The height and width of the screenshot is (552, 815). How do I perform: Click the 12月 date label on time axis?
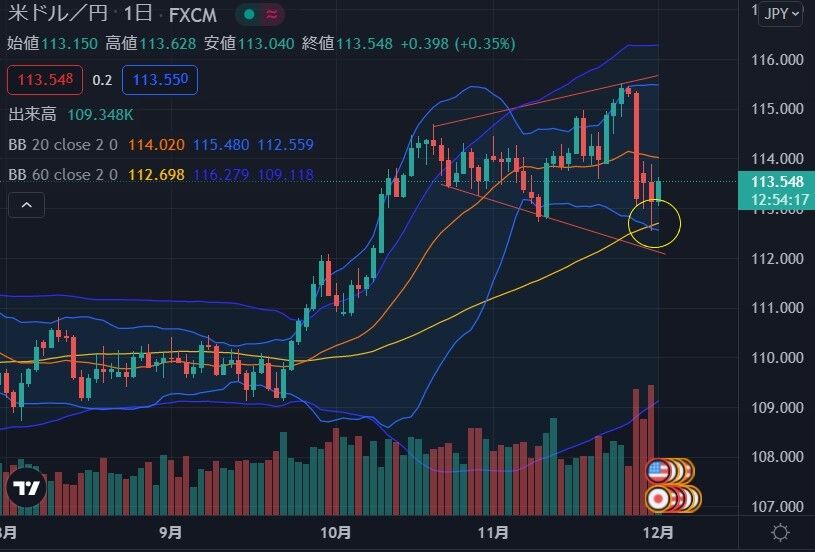click(x=658, y=532)
